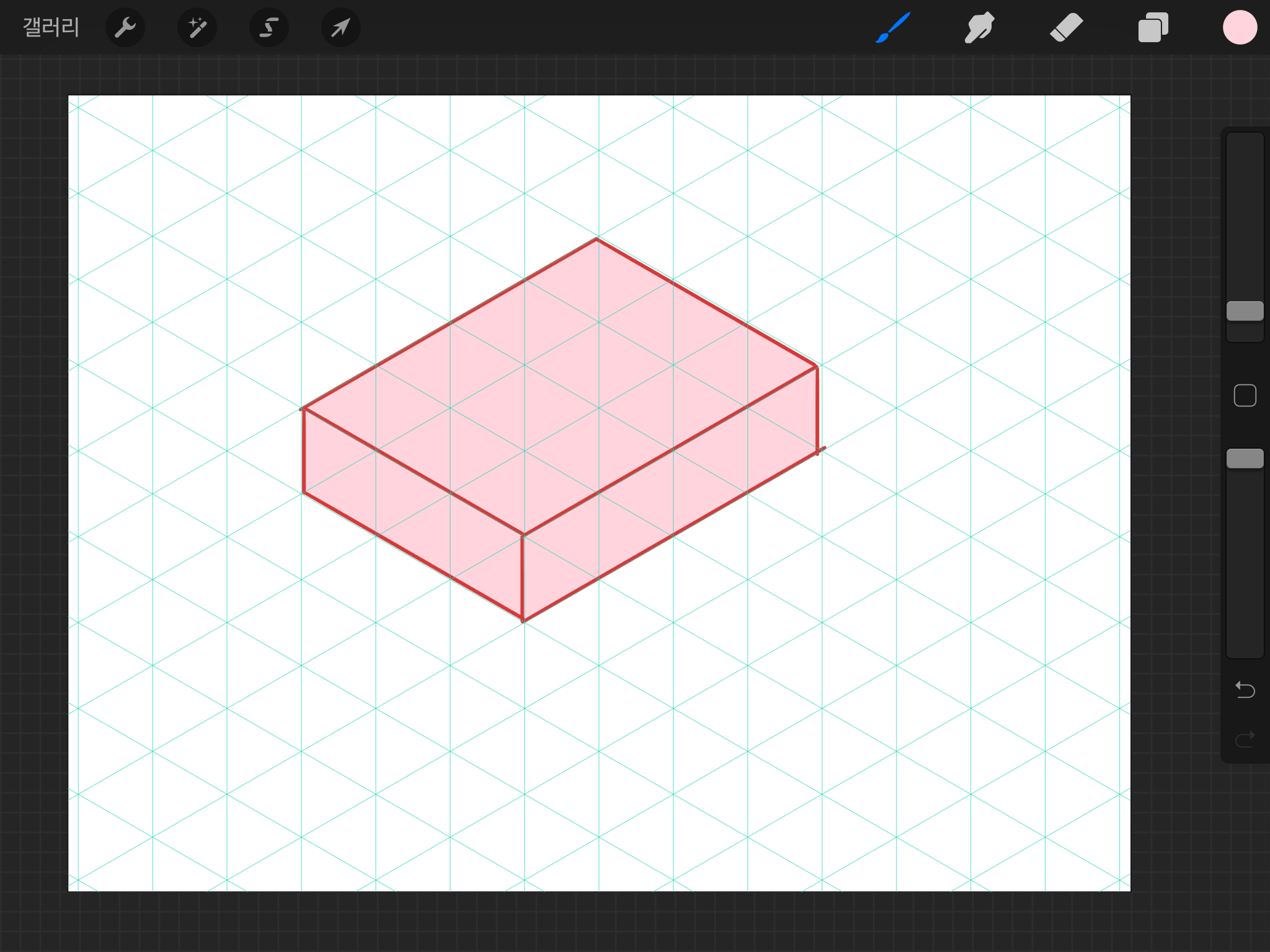Click the brush size slider handle
The image size is (1270, 952).
[1245, 311]
